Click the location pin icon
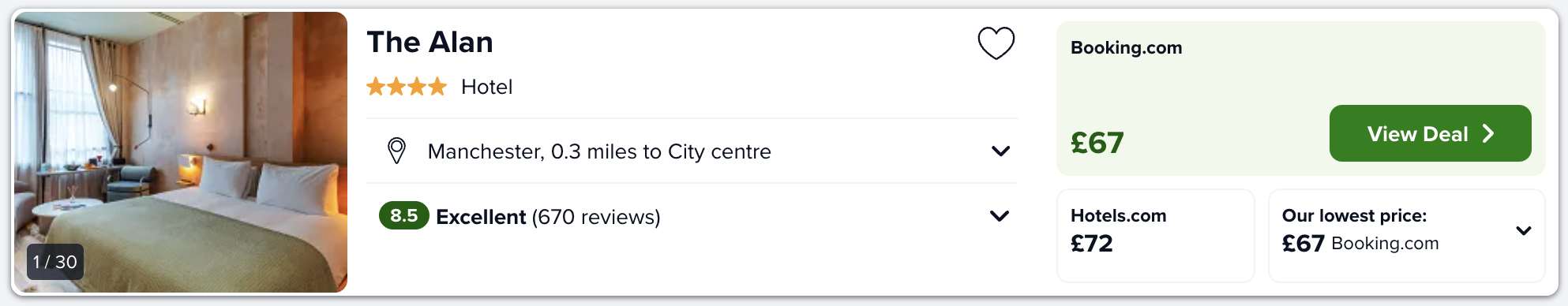1568x306 pixels. [396, 151]
